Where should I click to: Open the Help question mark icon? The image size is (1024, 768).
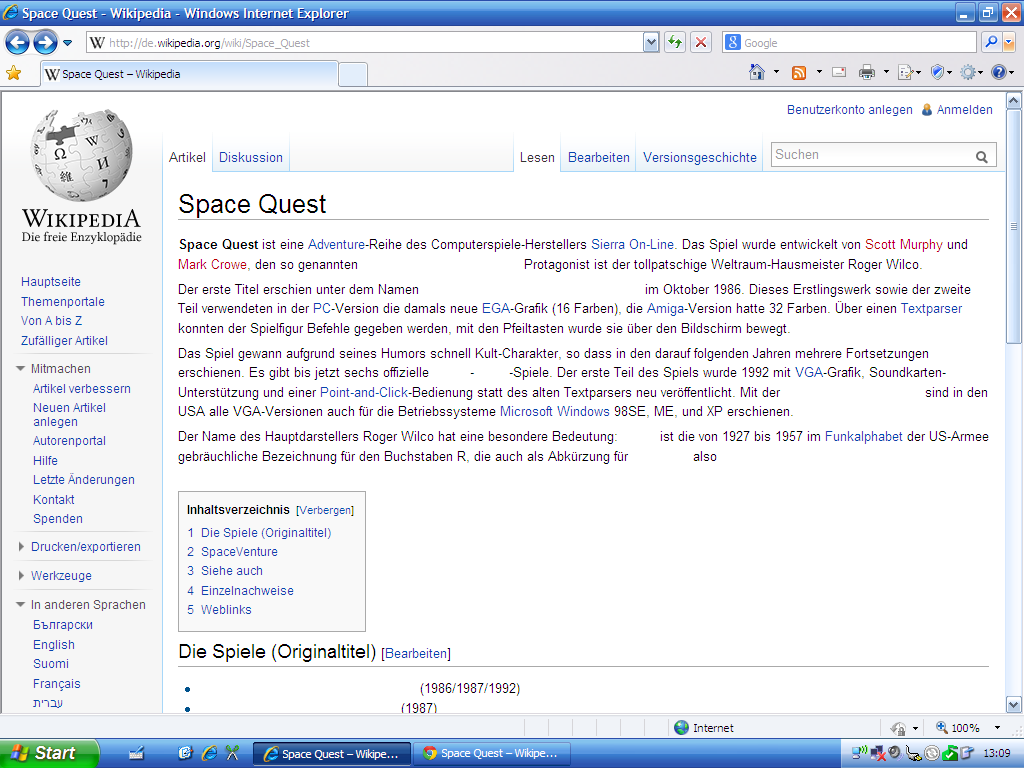1002,72
